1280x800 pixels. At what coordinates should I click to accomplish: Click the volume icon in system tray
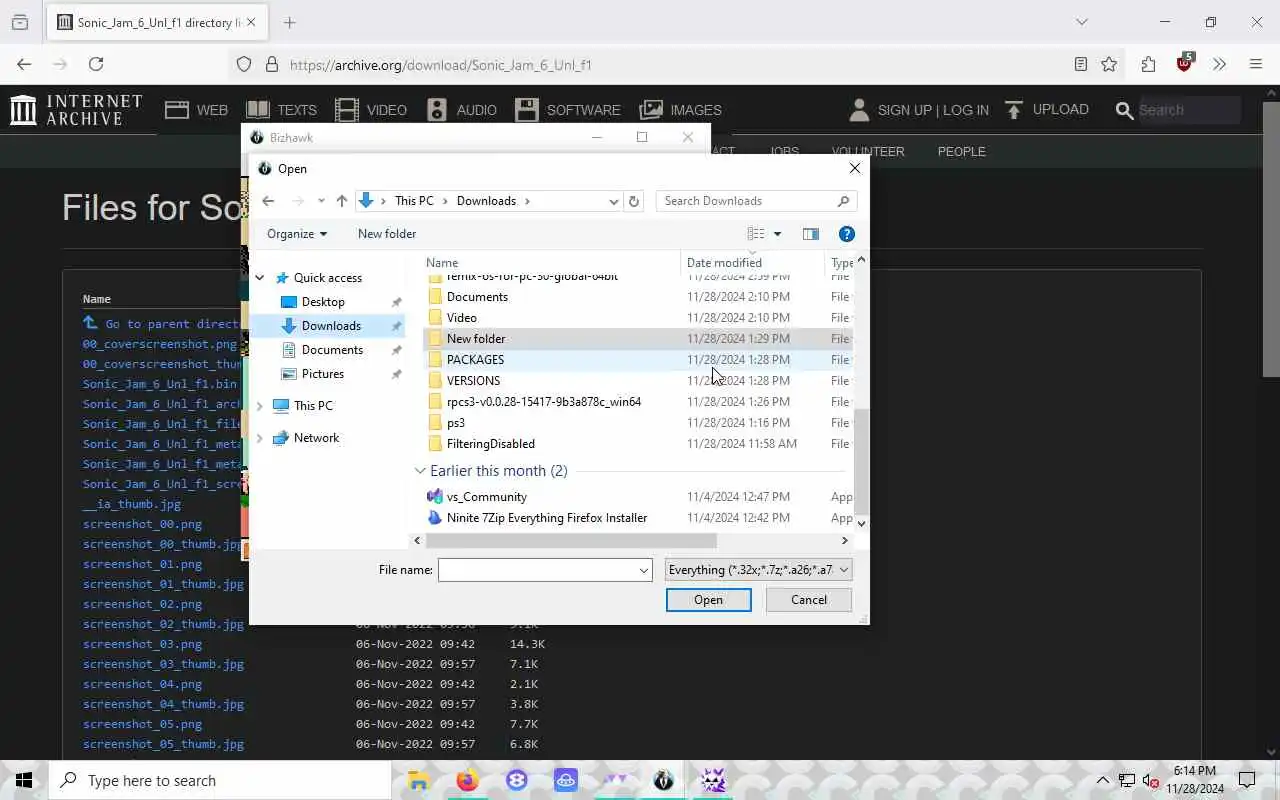1150,781
